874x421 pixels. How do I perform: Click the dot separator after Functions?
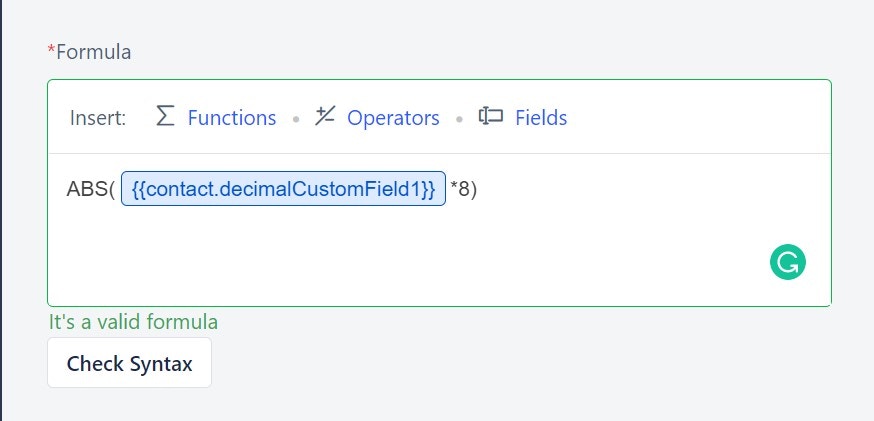(x=295, y=119)
